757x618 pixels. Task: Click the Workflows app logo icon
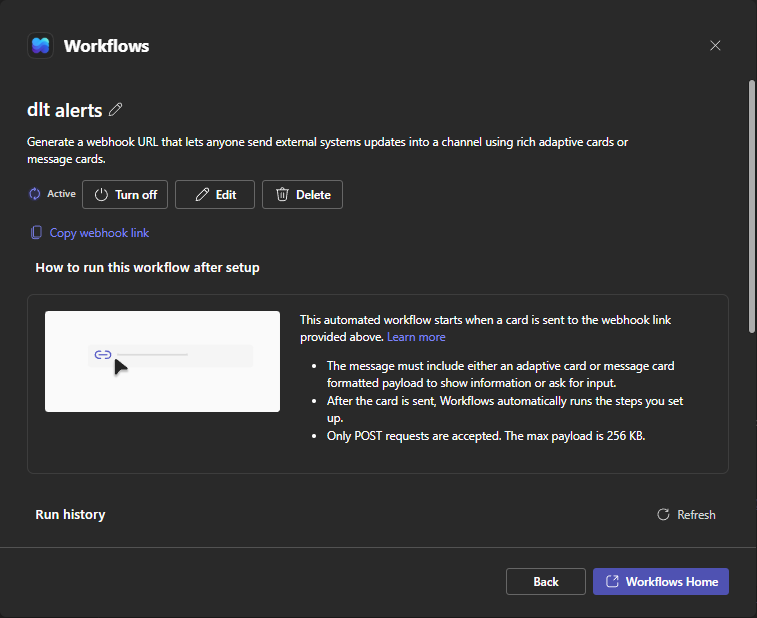pos(41,46)
